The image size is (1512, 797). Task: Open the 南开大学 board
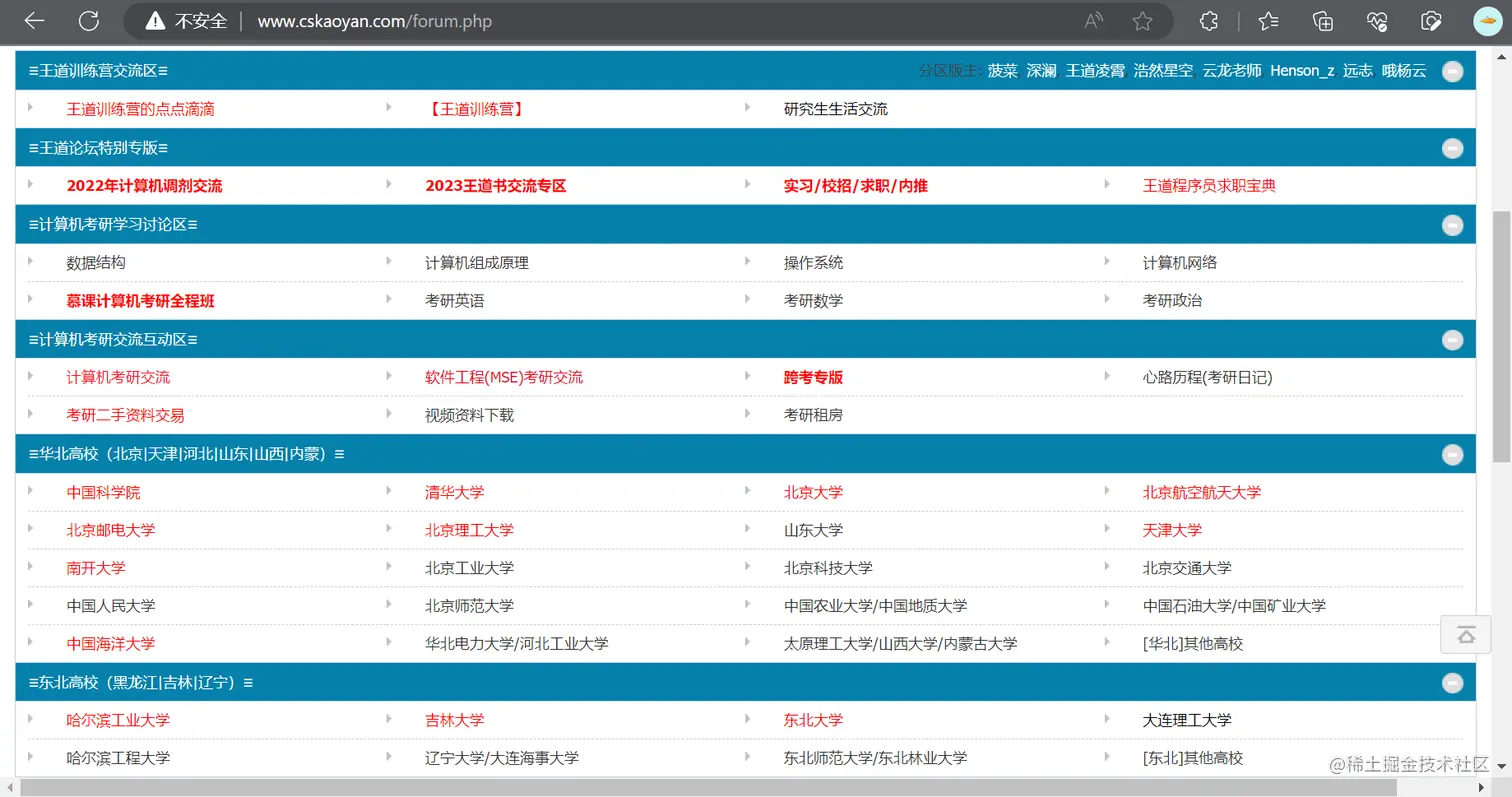(96, 568)
